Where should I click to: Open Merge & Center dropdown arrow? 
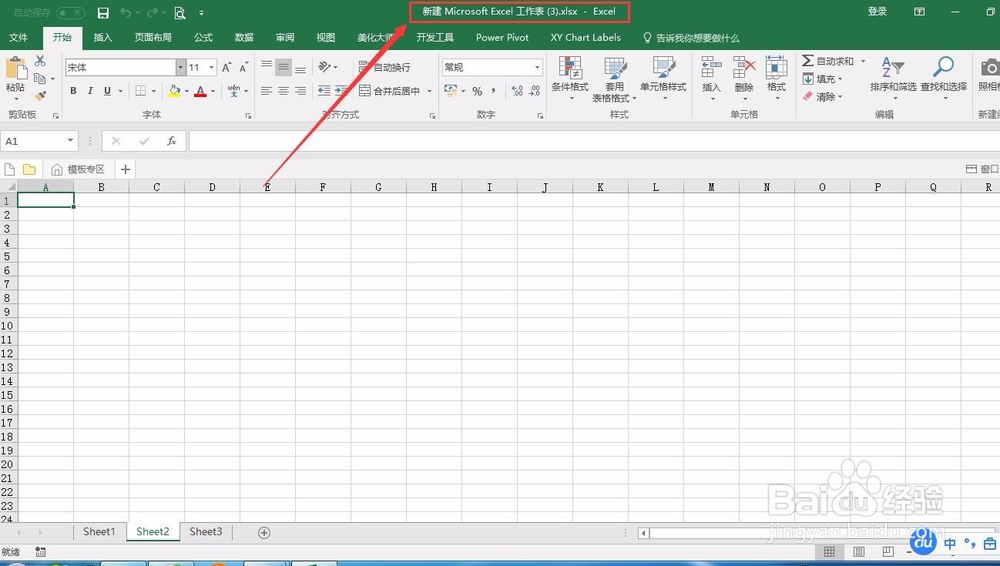429,91
